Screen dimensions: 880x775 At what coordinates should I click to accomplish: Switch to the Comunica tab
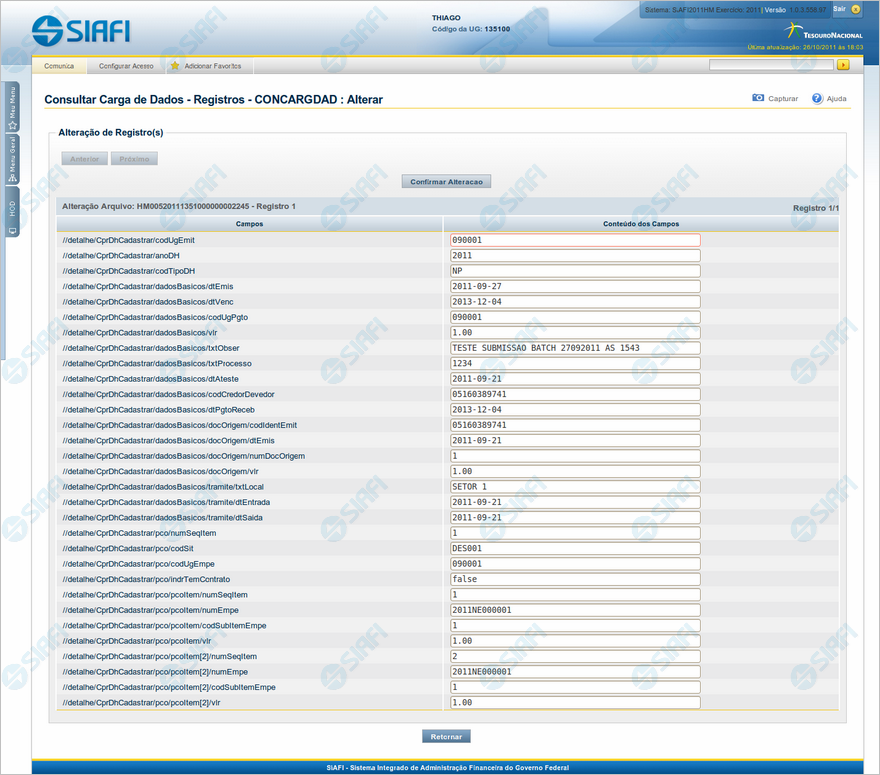coord(60,66)
